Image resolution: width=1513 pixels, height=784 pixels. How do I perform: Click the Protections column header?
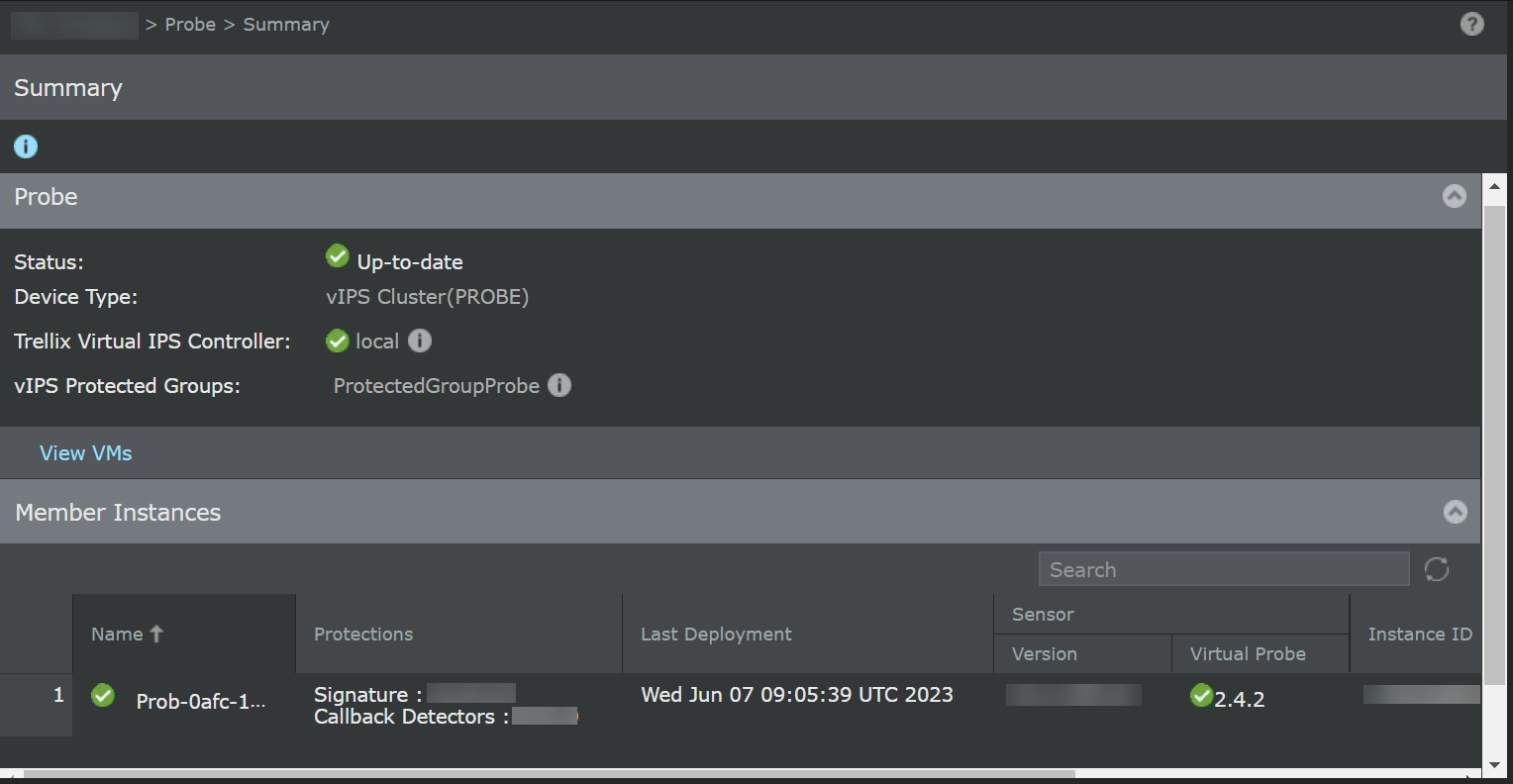click(458, 634)
